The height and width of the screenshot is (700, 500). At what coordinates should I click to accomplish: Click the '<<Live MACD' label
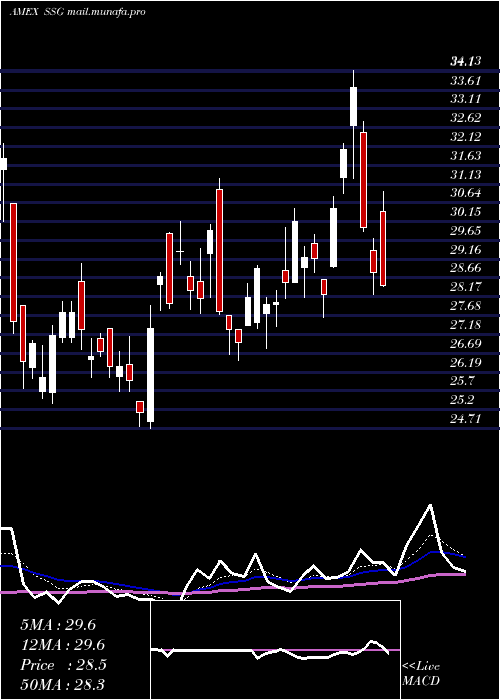[x=421, y=673]
